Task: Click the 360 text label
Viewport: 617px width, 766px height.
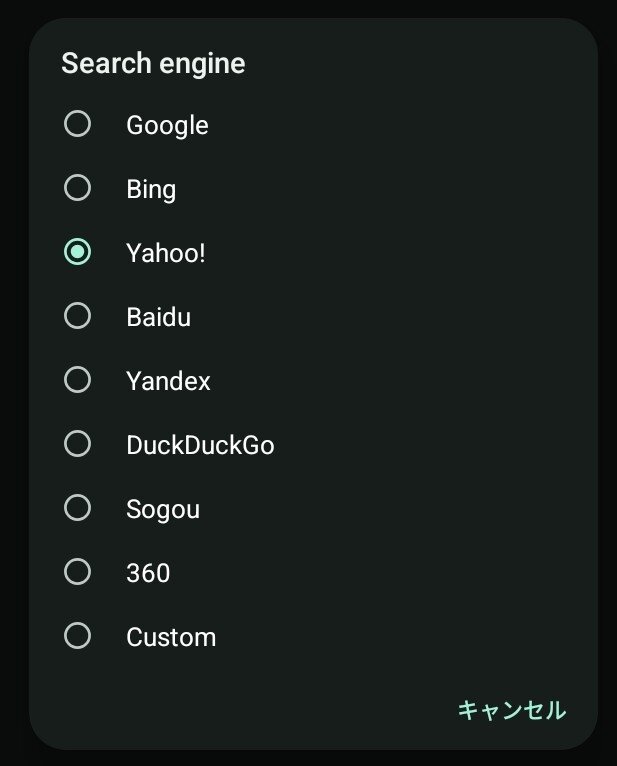Action: point(148,573)
